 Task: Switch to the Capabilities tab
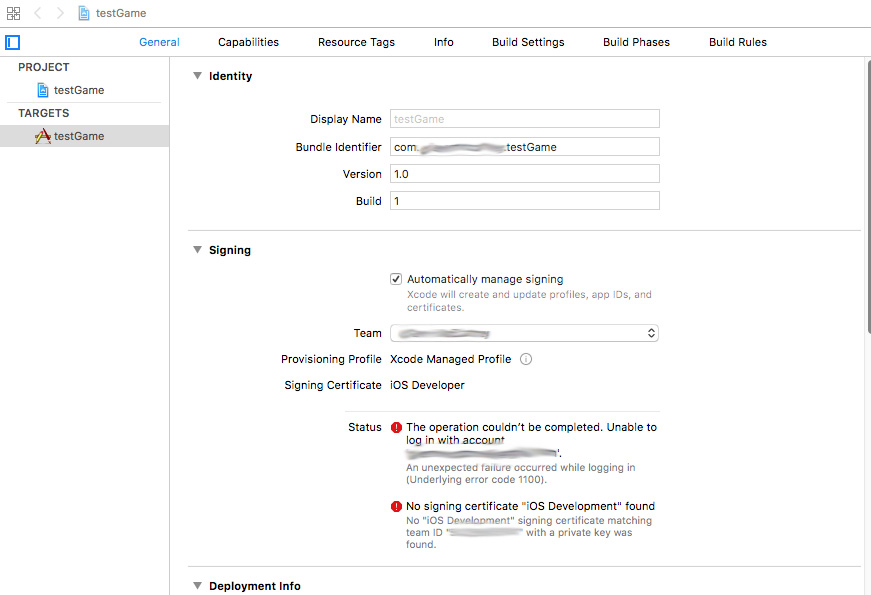tap(248, 42)
